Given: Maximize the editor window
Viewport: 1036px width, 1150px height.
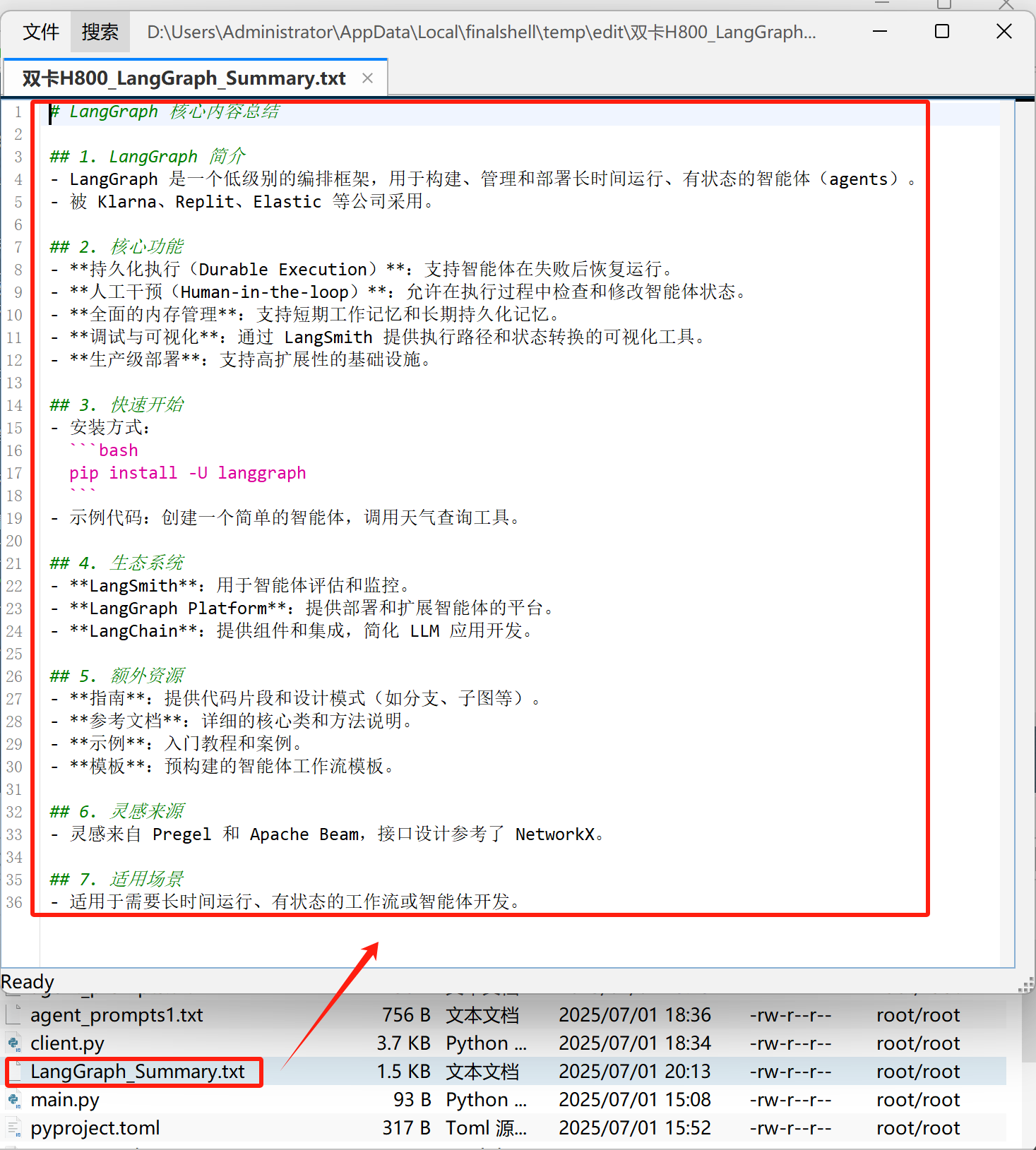Looking at the screenshot, I should coord(942,31).
